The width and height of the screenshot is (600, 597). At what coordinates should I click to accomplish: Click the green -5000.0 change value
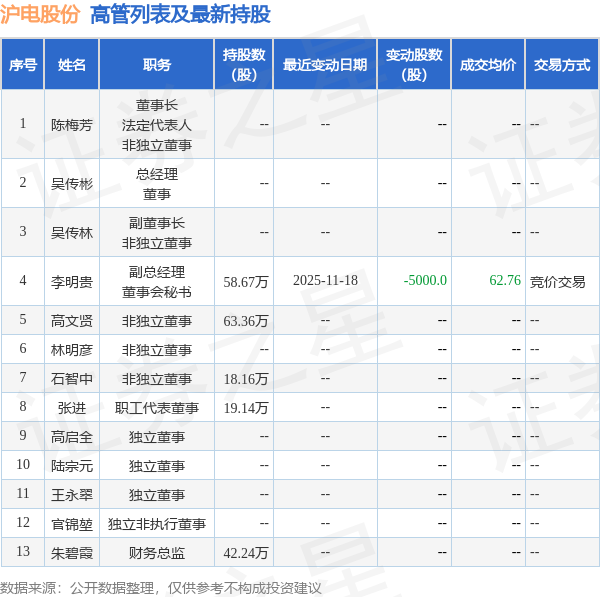tap(425, 281)
